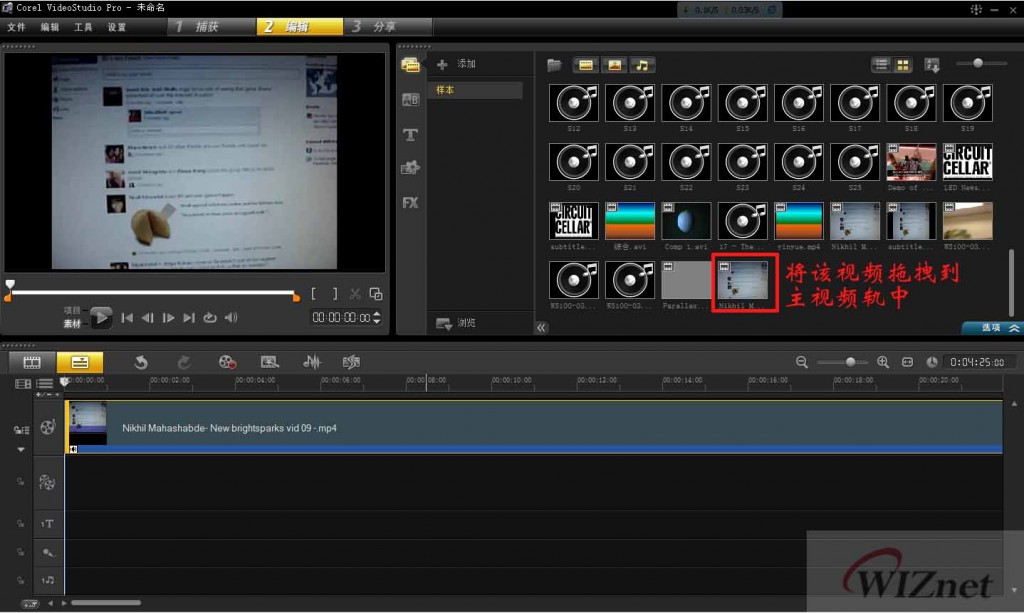
Task: Open the track manager icon
Action: point(44,384)
